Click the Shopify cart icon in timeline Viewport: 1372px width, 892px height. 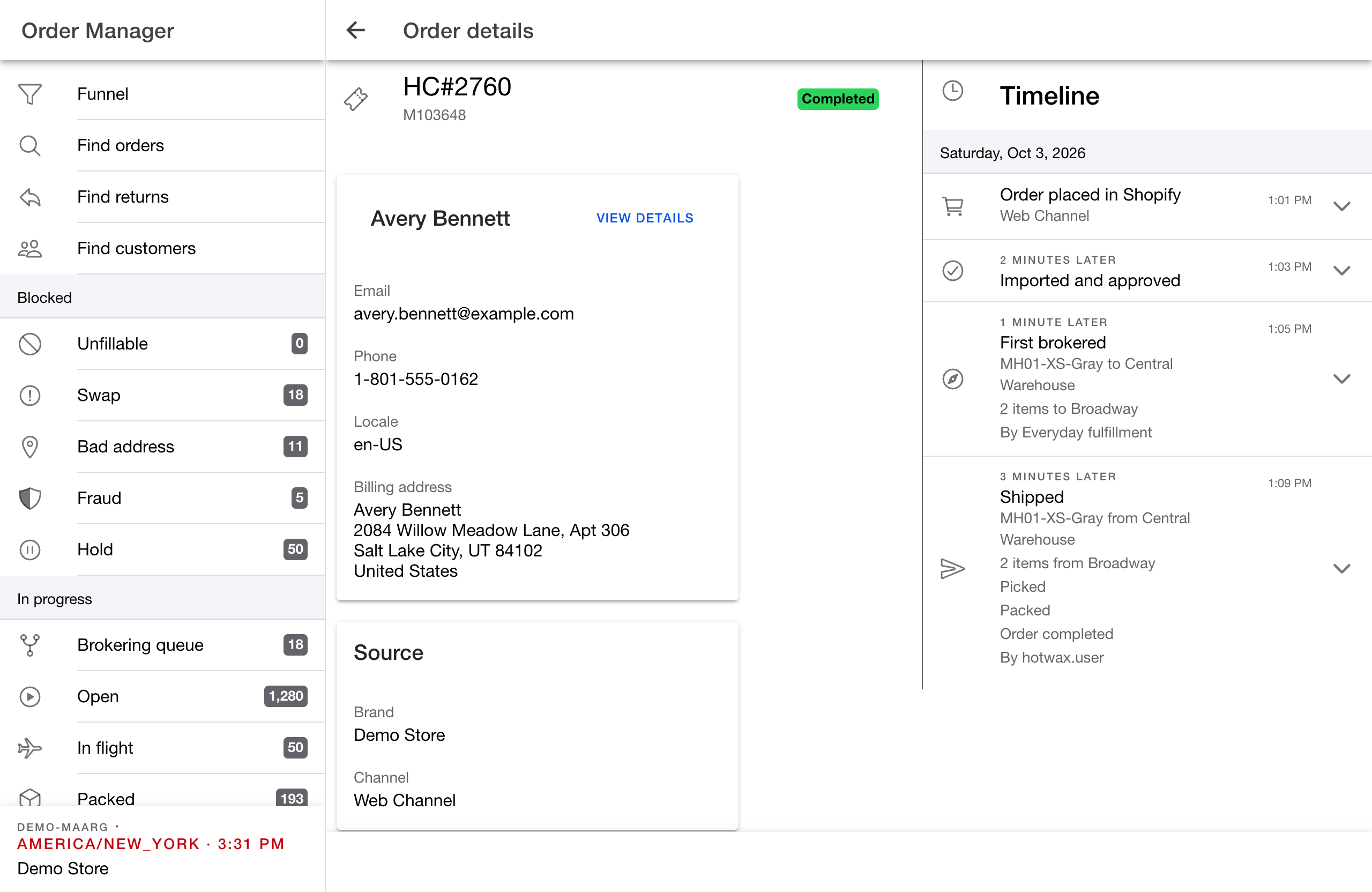click(x=952, y=206)
